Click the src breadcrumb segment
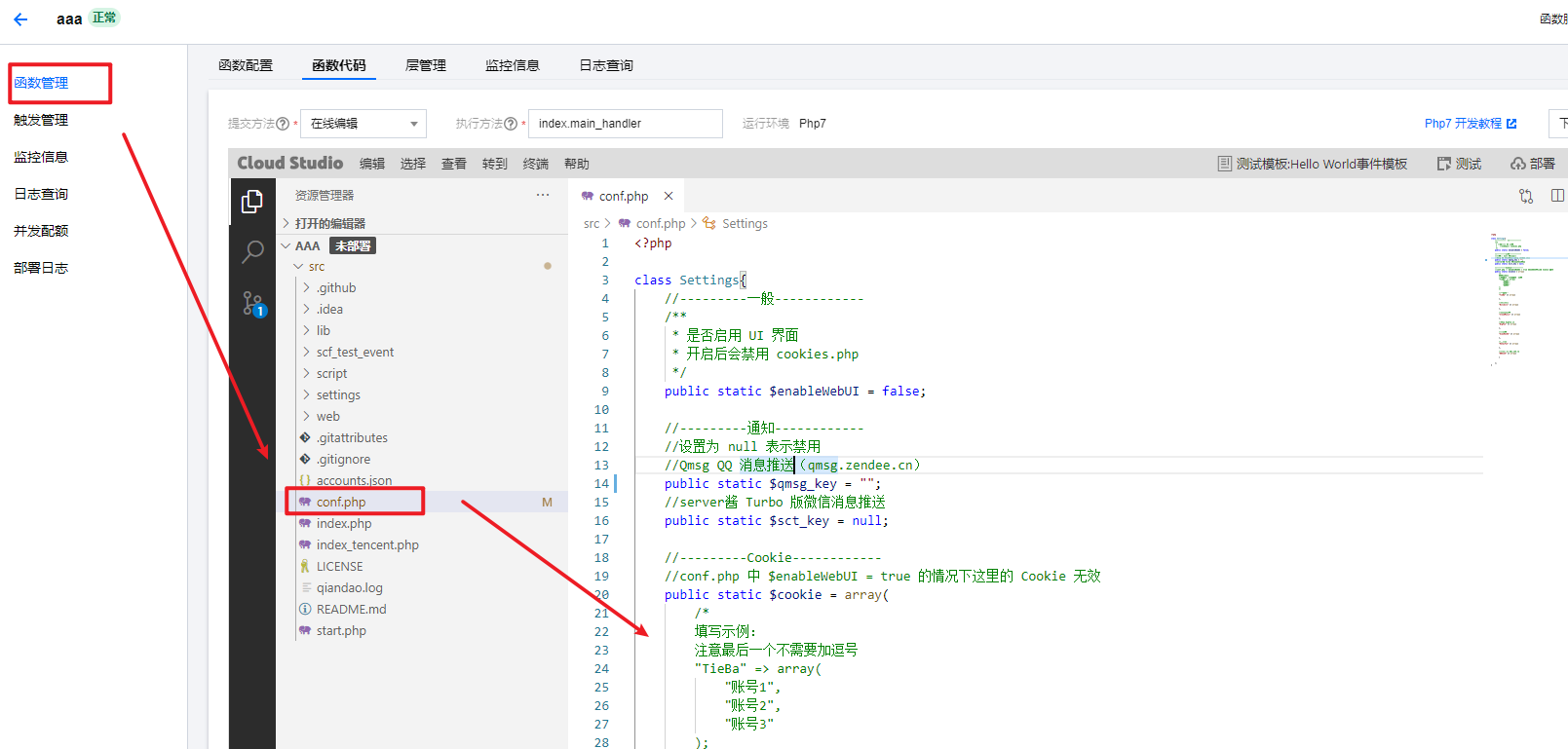Screen dimensions: 1568x749 tap(592, 223)
